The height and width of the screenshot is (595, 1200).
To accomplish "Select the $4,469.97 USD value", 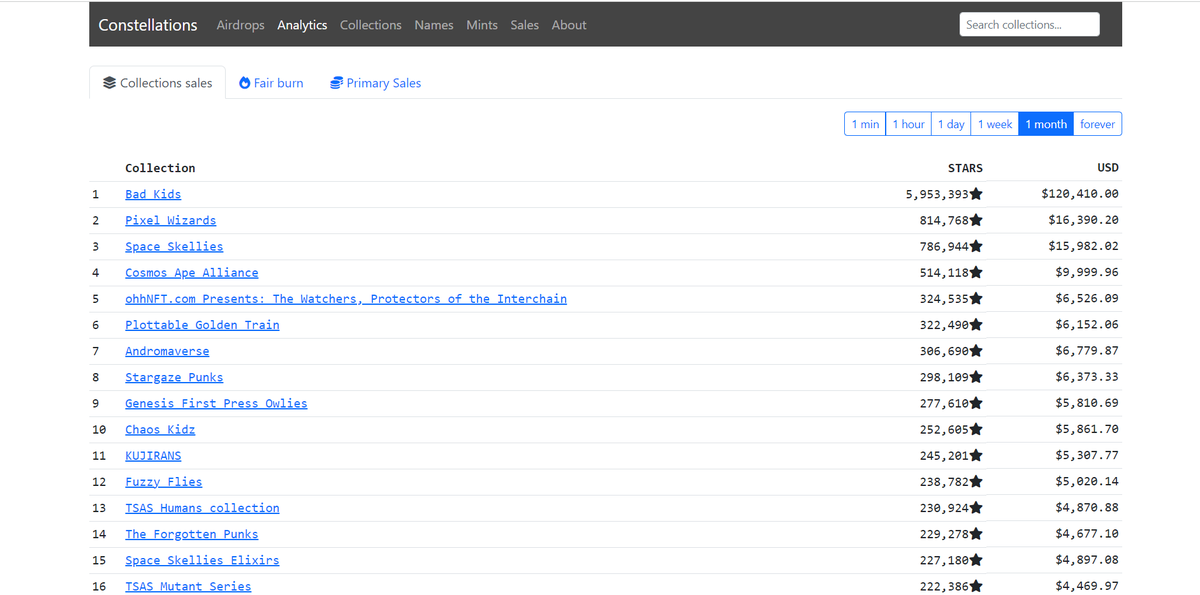I will [1087, 586].
